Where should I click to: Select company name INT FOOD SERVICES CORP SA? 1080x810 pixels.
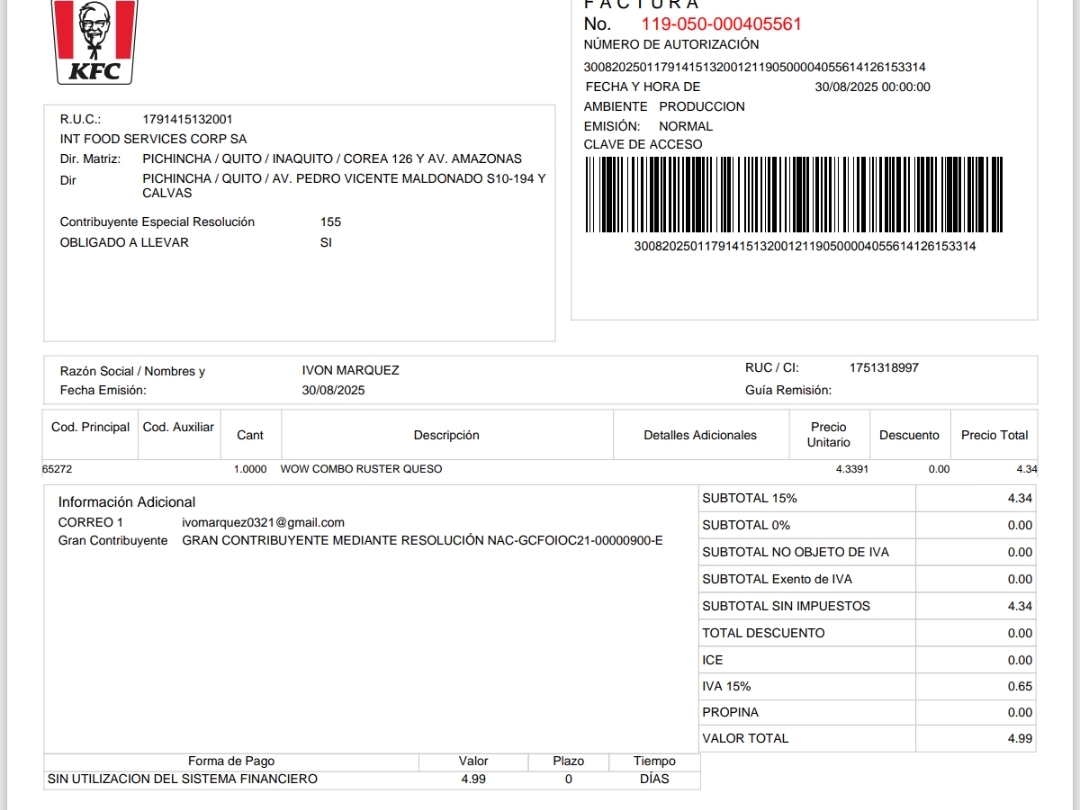click(x=153, y=139)
